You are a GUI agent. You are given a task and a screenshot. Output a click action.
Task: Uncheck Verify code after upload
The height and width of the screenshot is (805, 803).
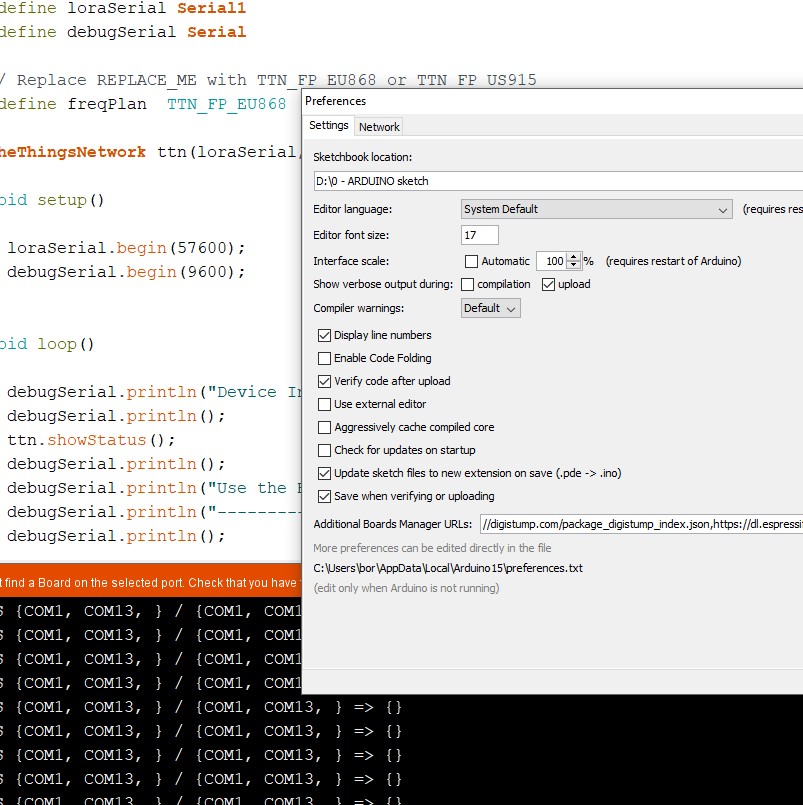[324, 381]
